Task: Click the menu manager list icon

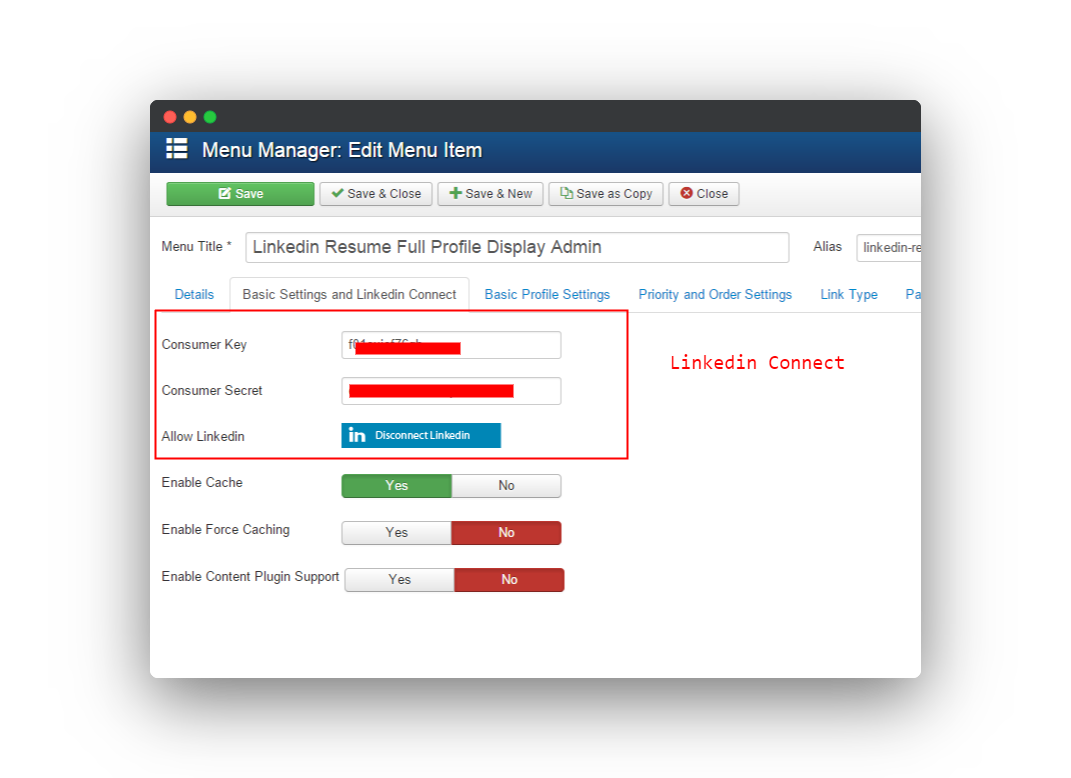Action: tap(177, 148)
